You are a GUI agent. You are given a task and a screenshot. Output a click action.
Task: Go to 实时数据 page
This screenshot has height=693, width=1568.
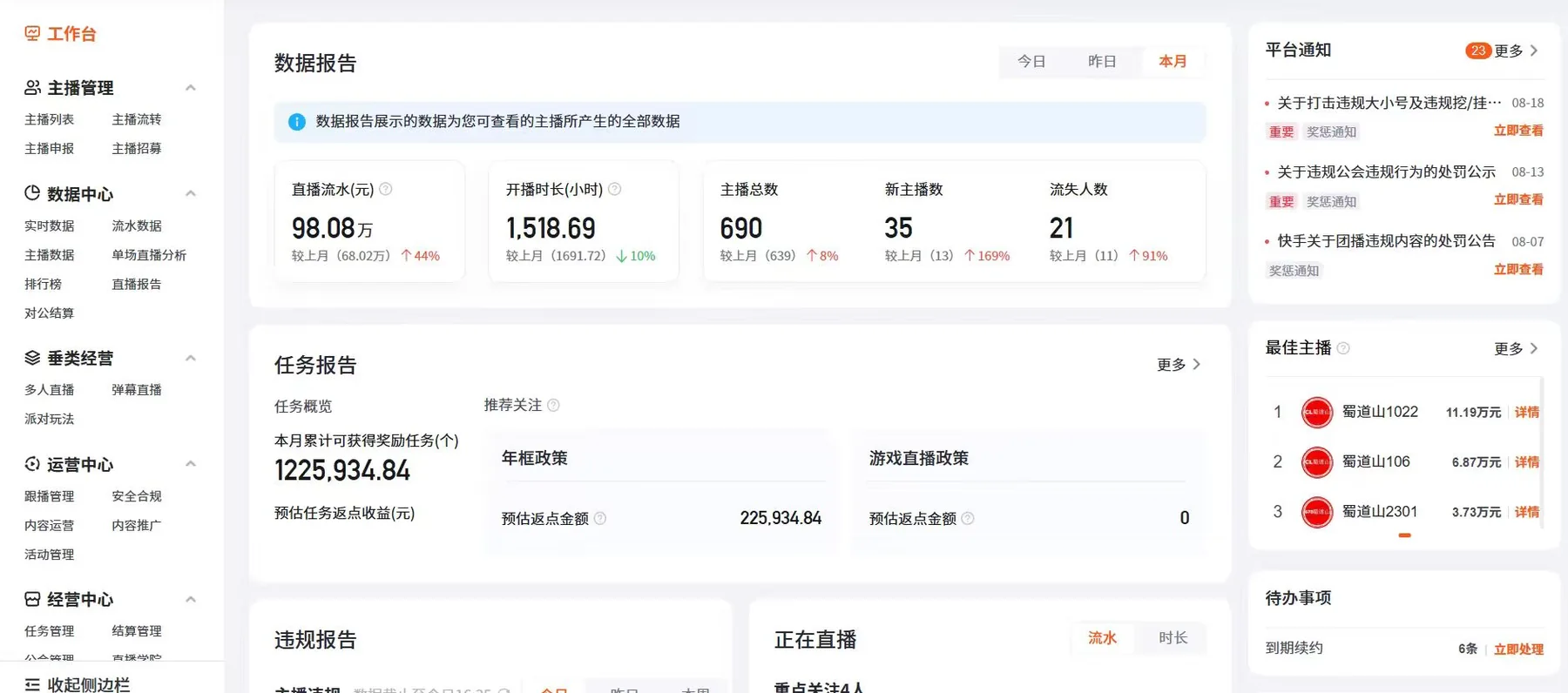(50, 225)
